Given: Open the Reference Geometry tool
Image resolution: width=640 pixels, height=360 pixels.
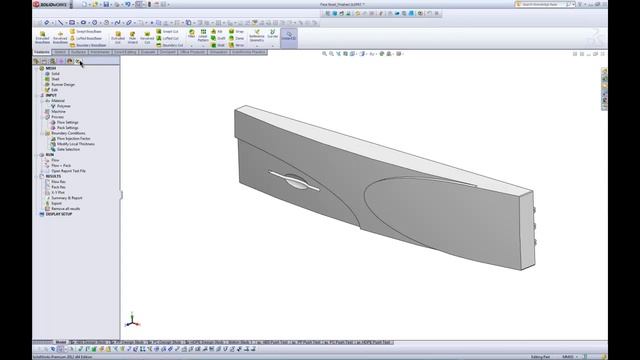Looking at the screenshot, I should click(x=257, y=36).
